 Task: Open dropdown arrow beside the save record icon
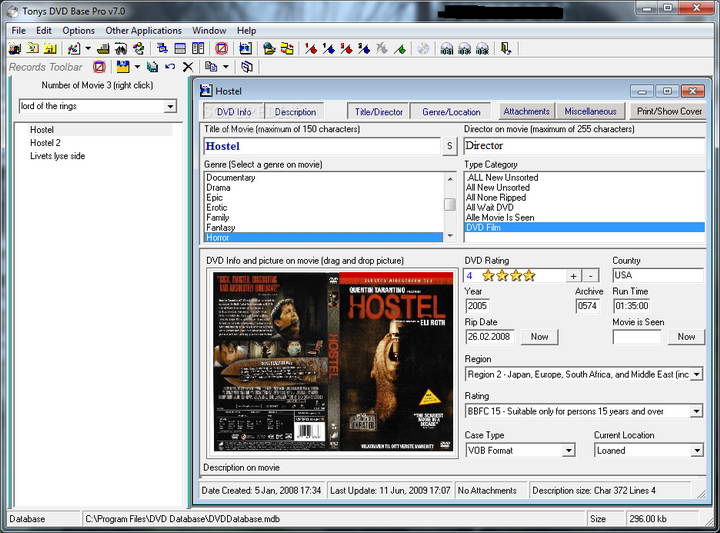tap(137, 67)
